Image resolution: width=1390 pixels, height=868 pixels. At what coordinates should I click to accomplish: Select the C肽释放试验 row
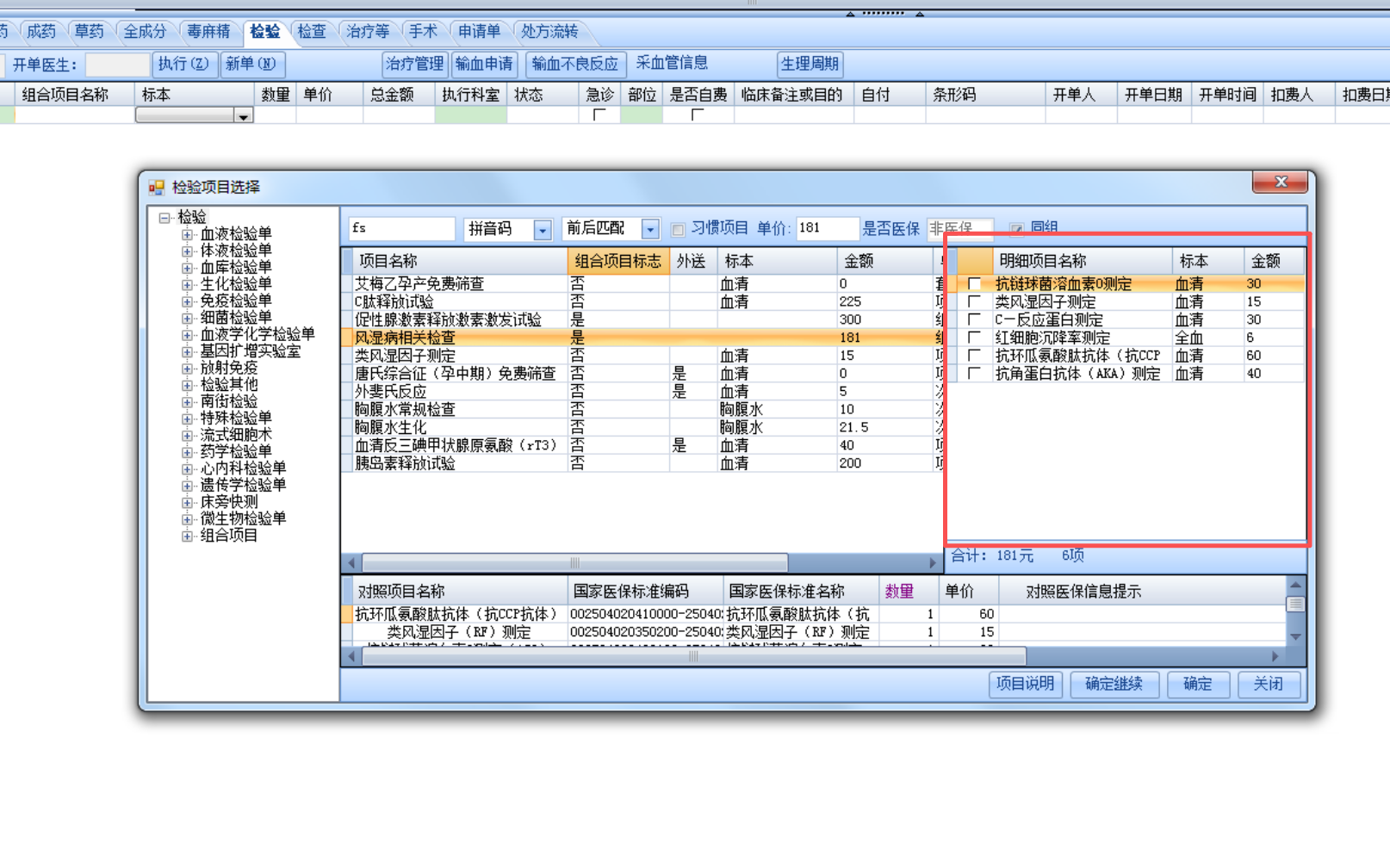click(x=642, y=302)
